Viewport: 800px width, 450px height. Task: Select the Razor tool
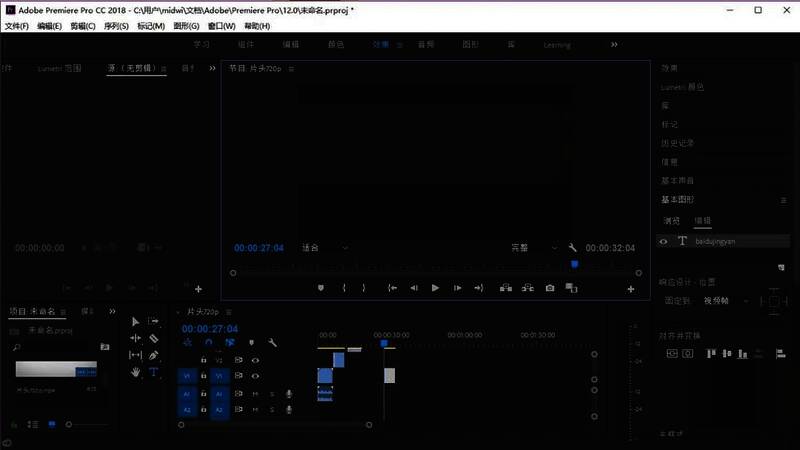[154, 338]
